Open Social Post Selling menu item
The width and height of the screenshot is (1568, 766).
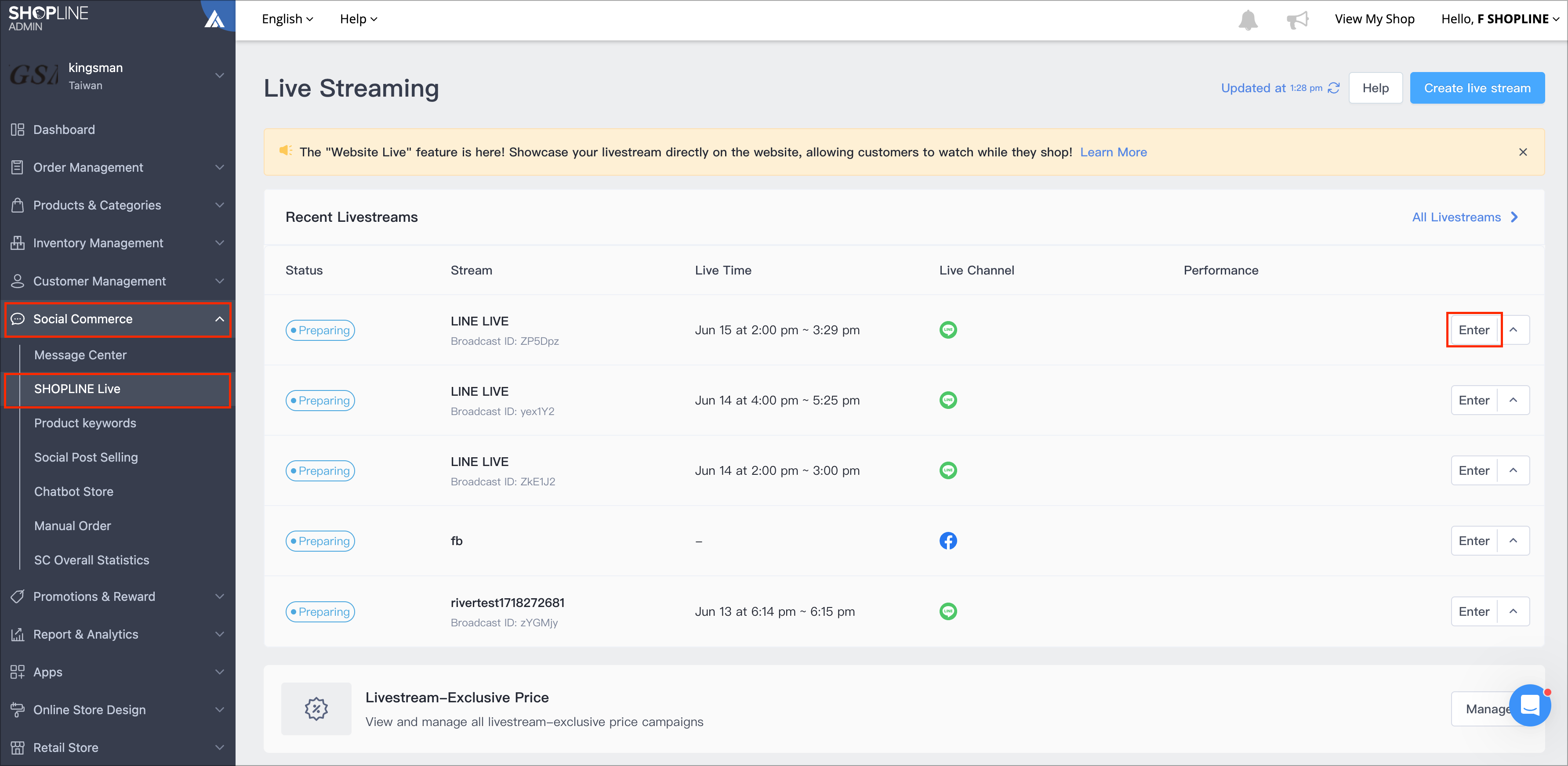point(86,458)
